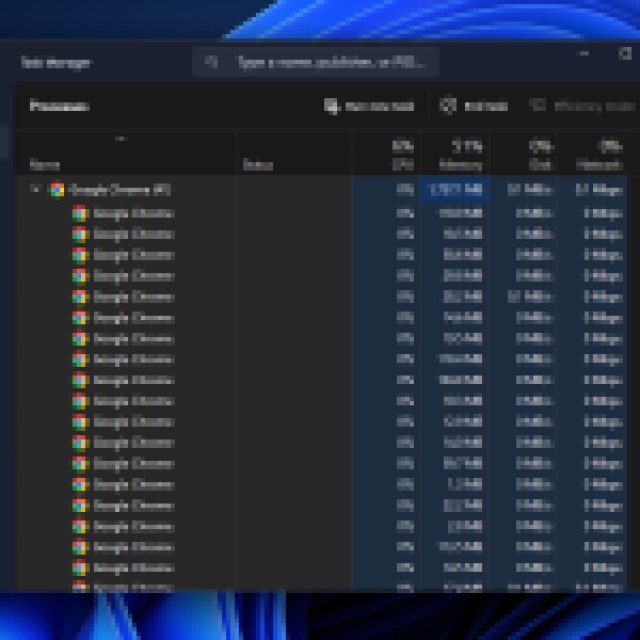Click the Status column header
The image size is (640, 640).
(258, 165)
